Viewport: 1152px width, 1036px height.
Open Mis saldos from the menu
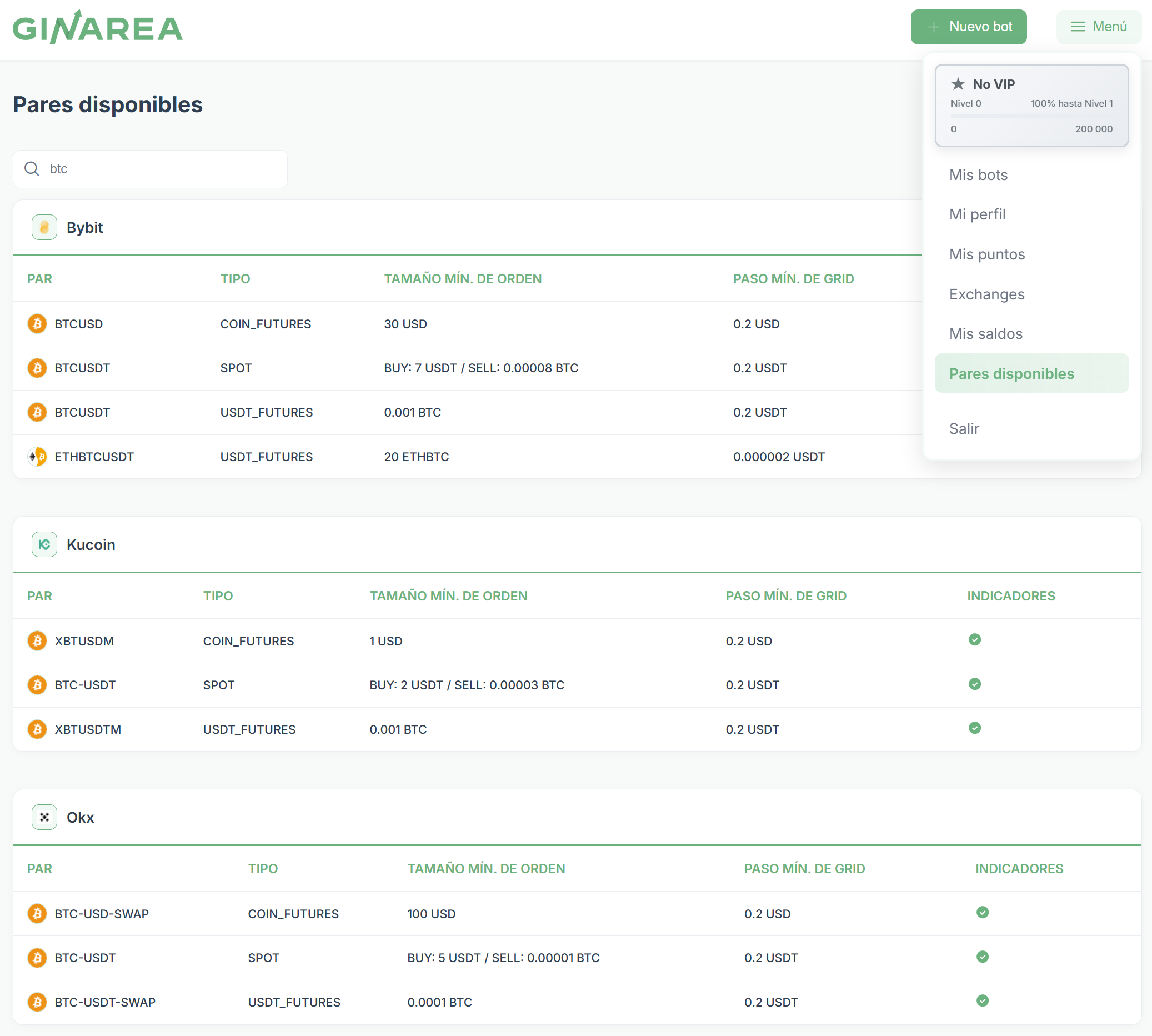(x=1031, y=334)
